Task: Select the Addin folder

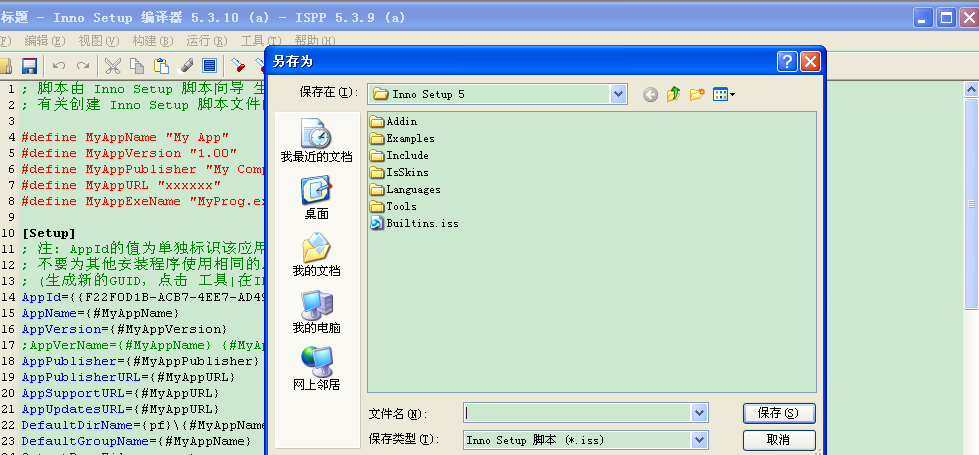Action: 393,121
